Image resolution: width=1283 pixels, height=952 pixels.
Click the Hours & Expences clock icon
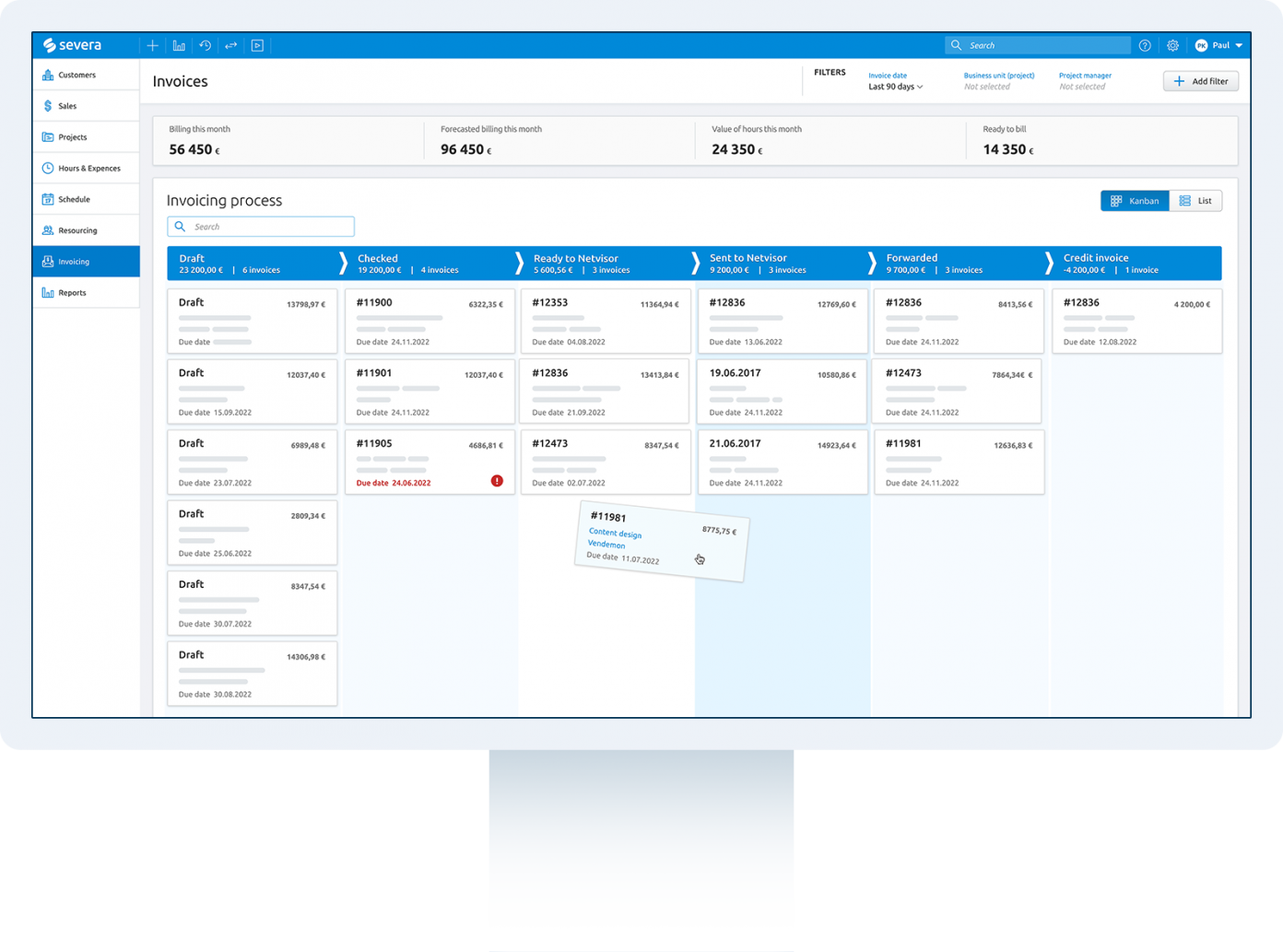48,168
